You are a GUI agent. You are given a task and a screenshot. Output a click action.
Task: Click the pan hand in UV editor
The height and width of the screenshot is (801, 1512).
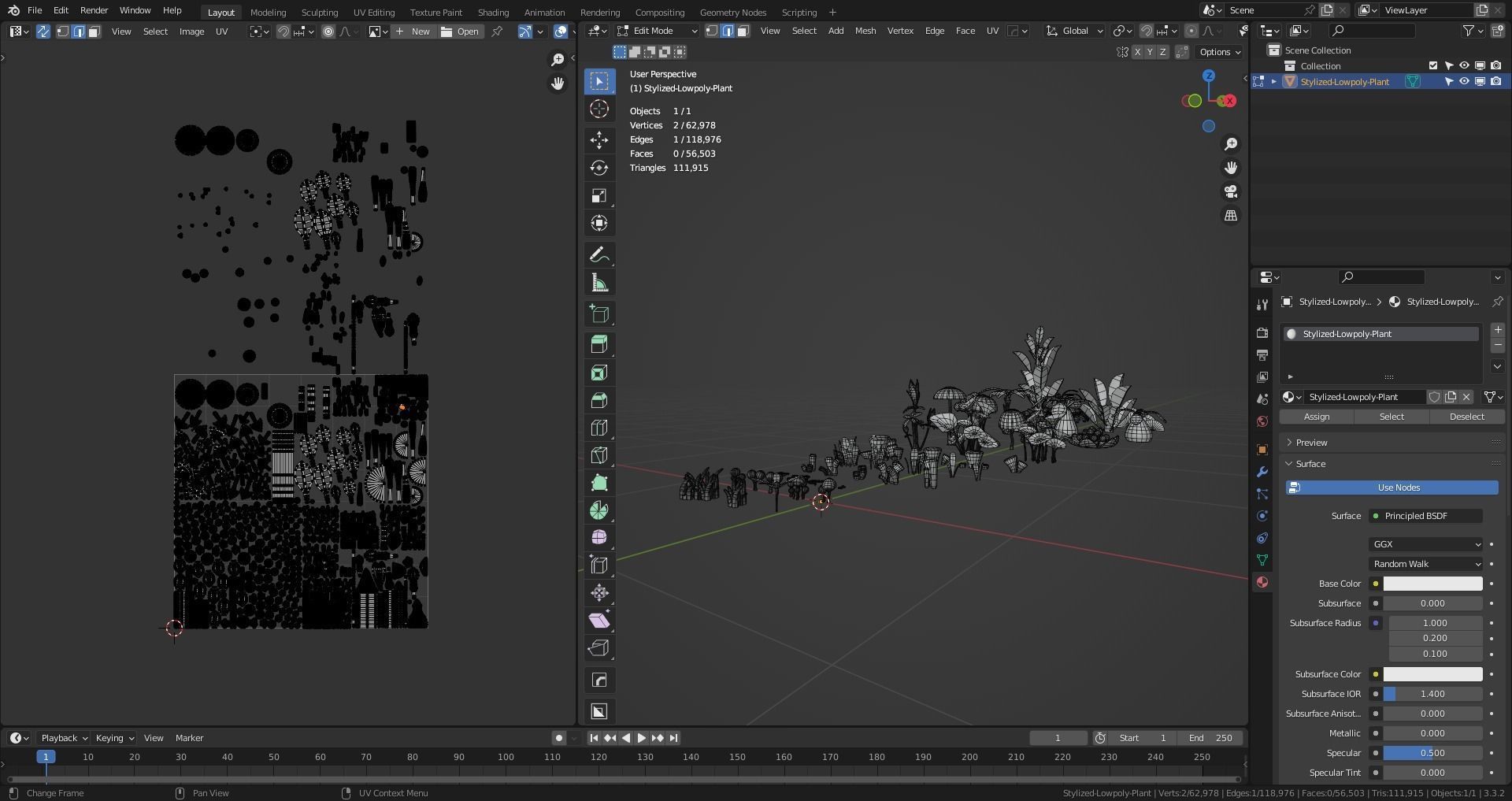pos(558,83)
